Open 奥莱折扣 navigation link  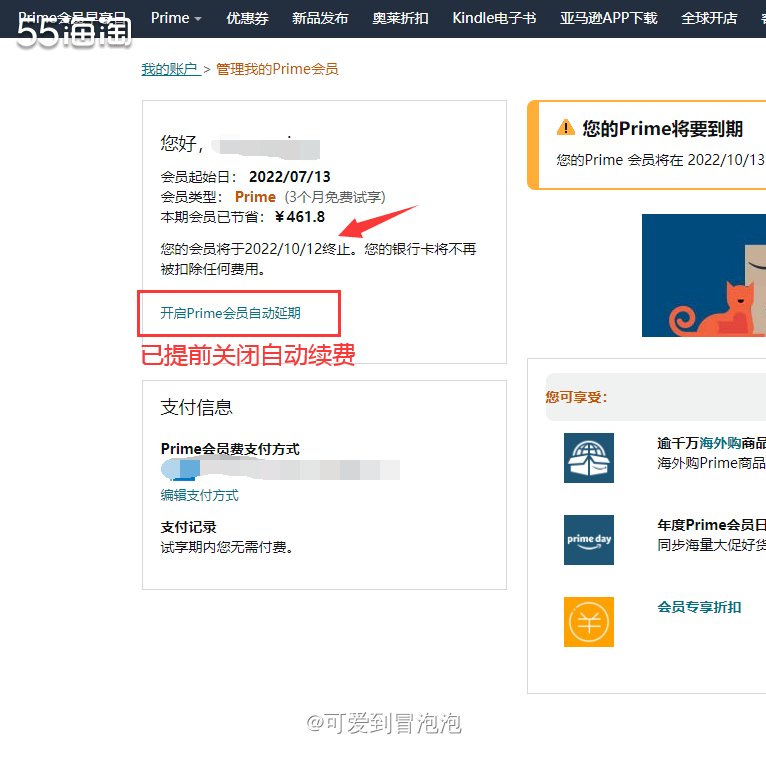[400, 18]
